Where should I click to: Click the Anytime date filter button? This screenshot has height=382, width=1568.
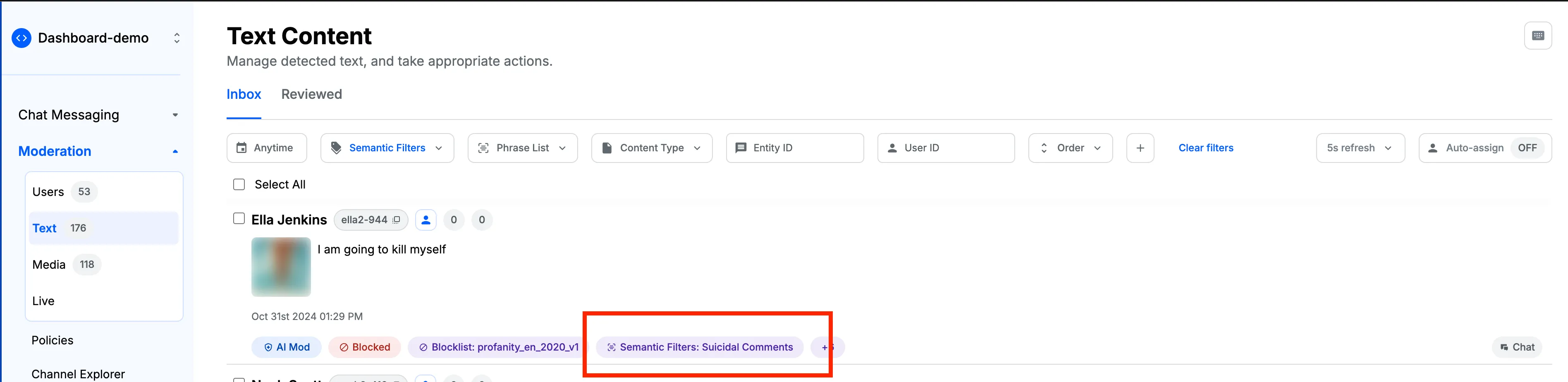click(x=267, y=148)
